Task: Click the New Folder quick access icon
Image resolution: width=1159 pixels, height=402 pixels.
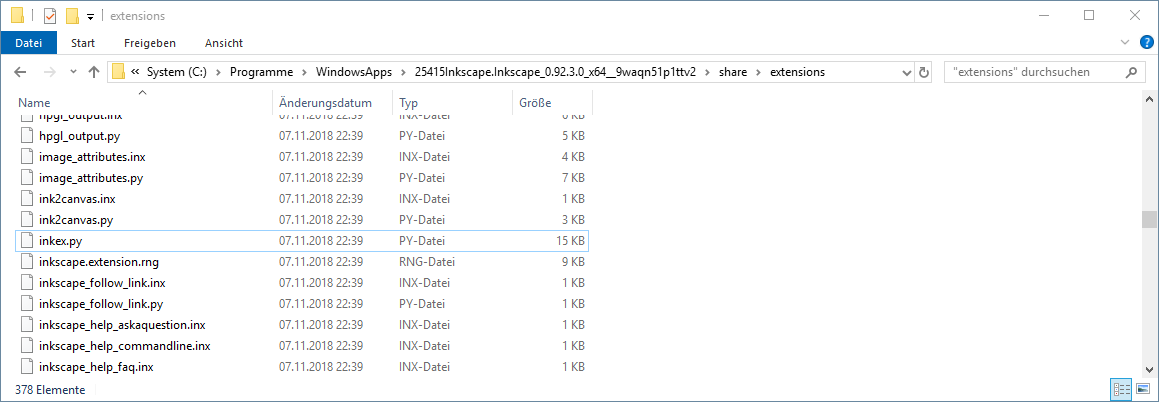Action: pyautogui.click(x=72, y=16)
